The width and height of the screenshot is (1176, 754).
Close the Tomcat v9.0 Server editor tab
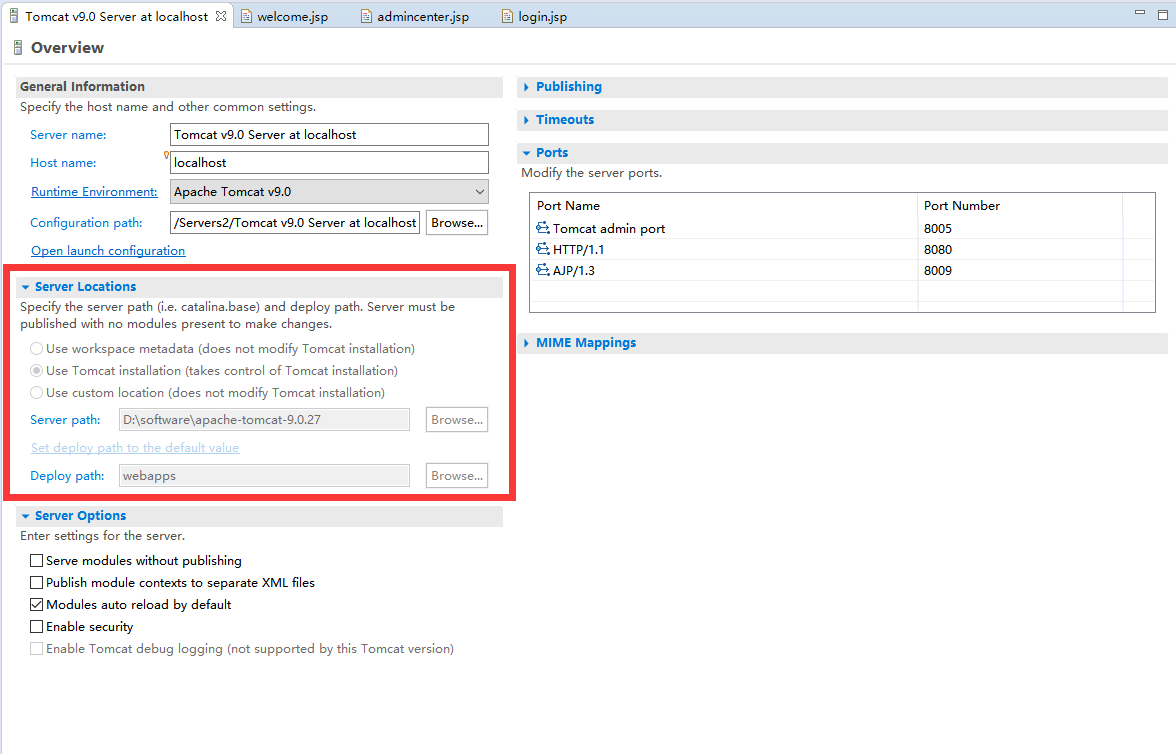pos(220,16)
